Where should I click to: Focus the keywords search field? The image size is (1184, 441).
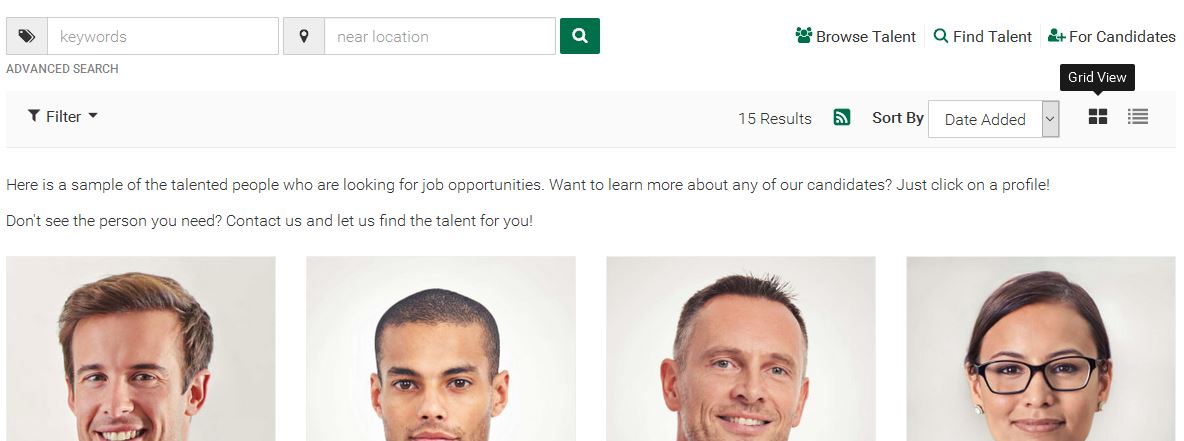pos(163,36)
